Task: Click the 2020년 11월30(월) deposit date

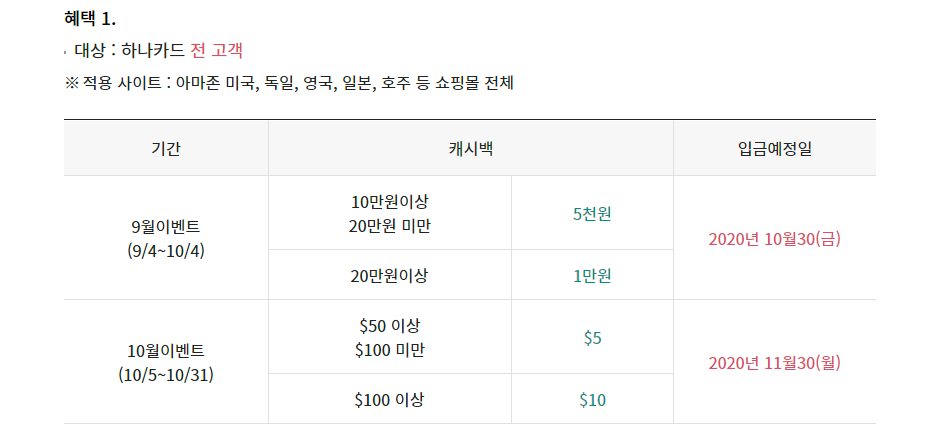Action: tap(774, 363)
